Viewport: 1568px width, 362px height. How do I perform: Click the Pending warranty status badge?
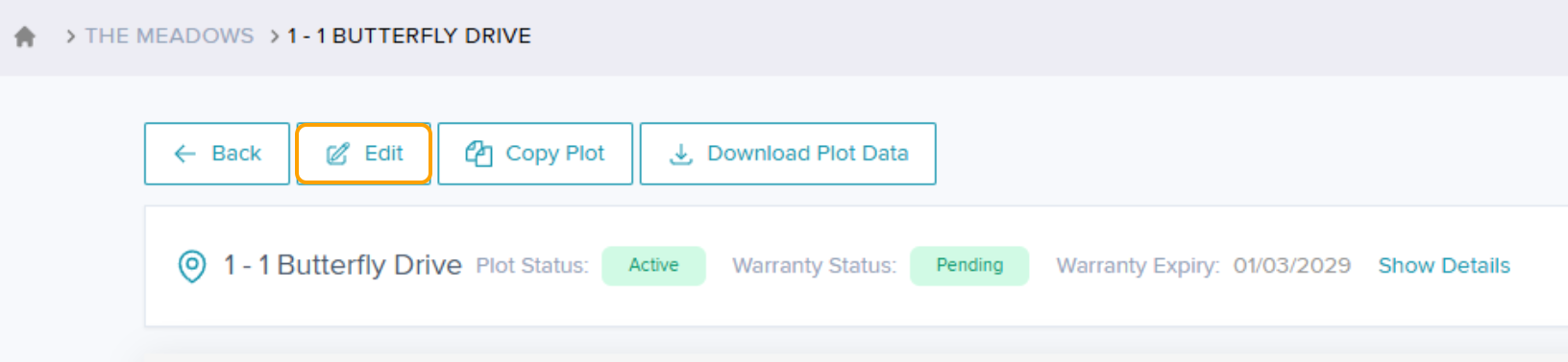969,266
